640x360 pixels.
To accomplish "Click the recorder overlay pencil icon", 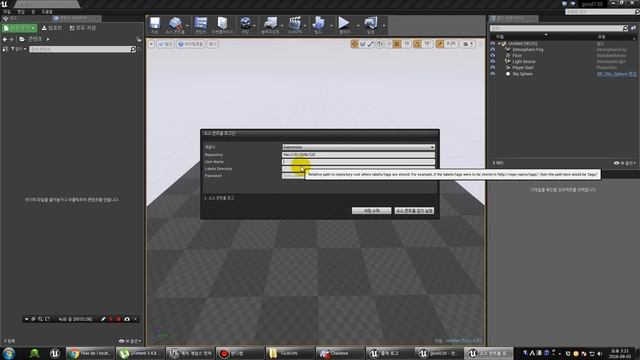I will point(103,319).
